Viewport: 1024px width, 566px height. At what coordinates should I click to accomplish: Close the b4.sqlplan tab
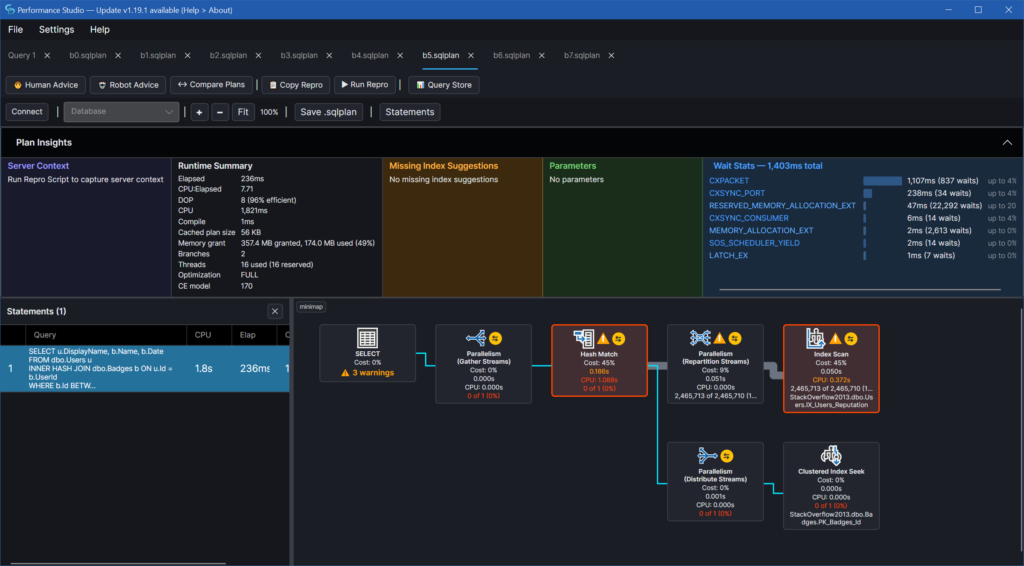click(x=400, y=55)
